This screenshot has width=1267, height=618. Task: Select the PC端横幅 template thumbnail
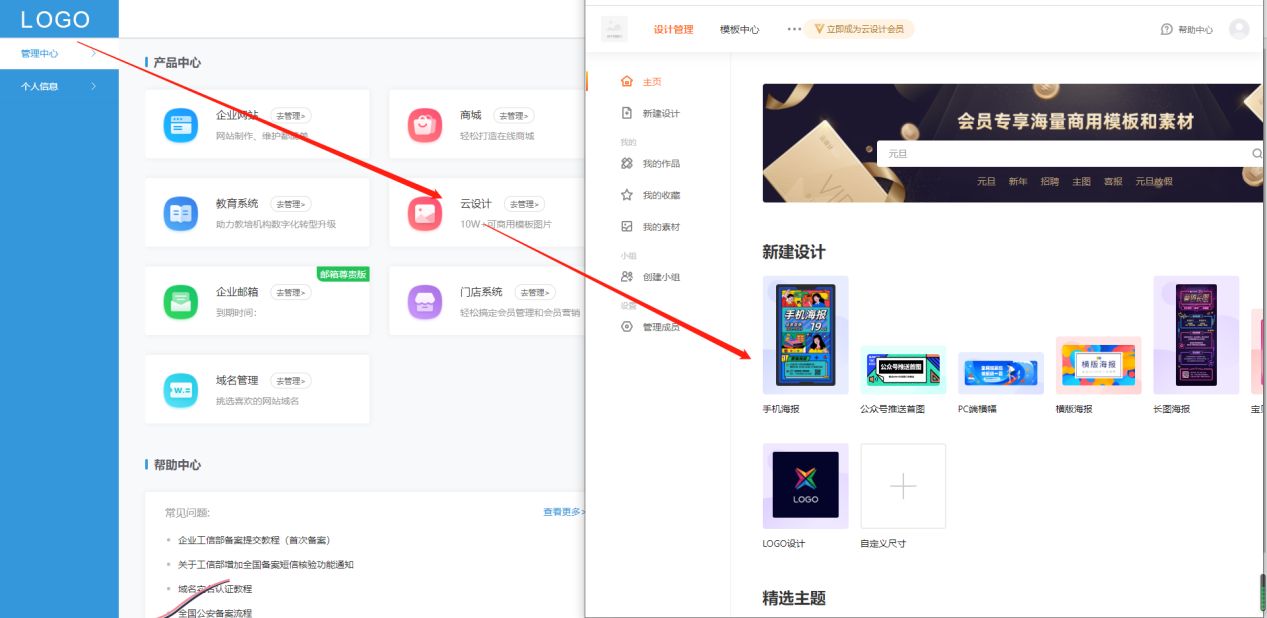1001,373
